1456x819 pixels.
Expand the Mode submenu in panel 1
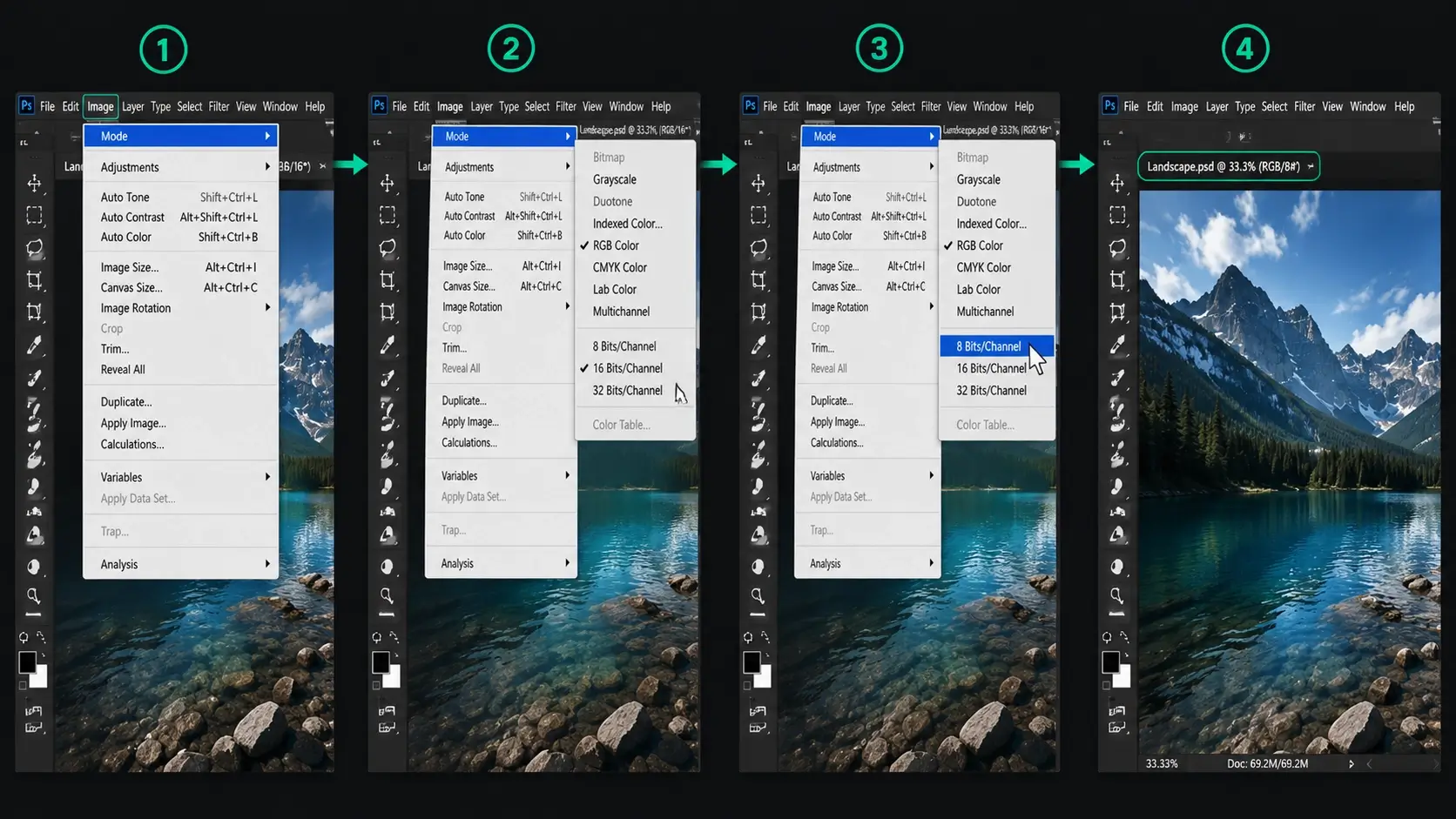tap(180, 136)
